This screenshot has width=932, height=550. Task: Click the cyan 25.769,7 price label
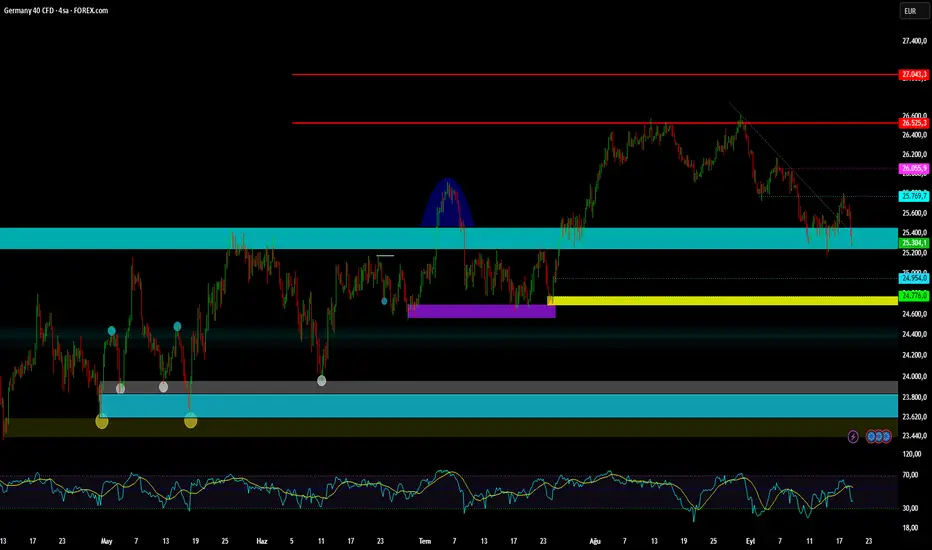(914, 196)
